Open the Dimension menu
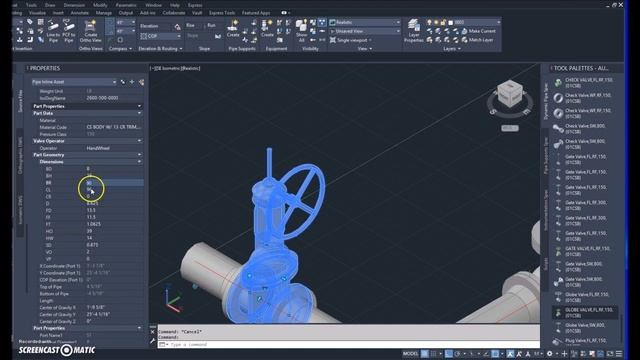 coord(74,5)
